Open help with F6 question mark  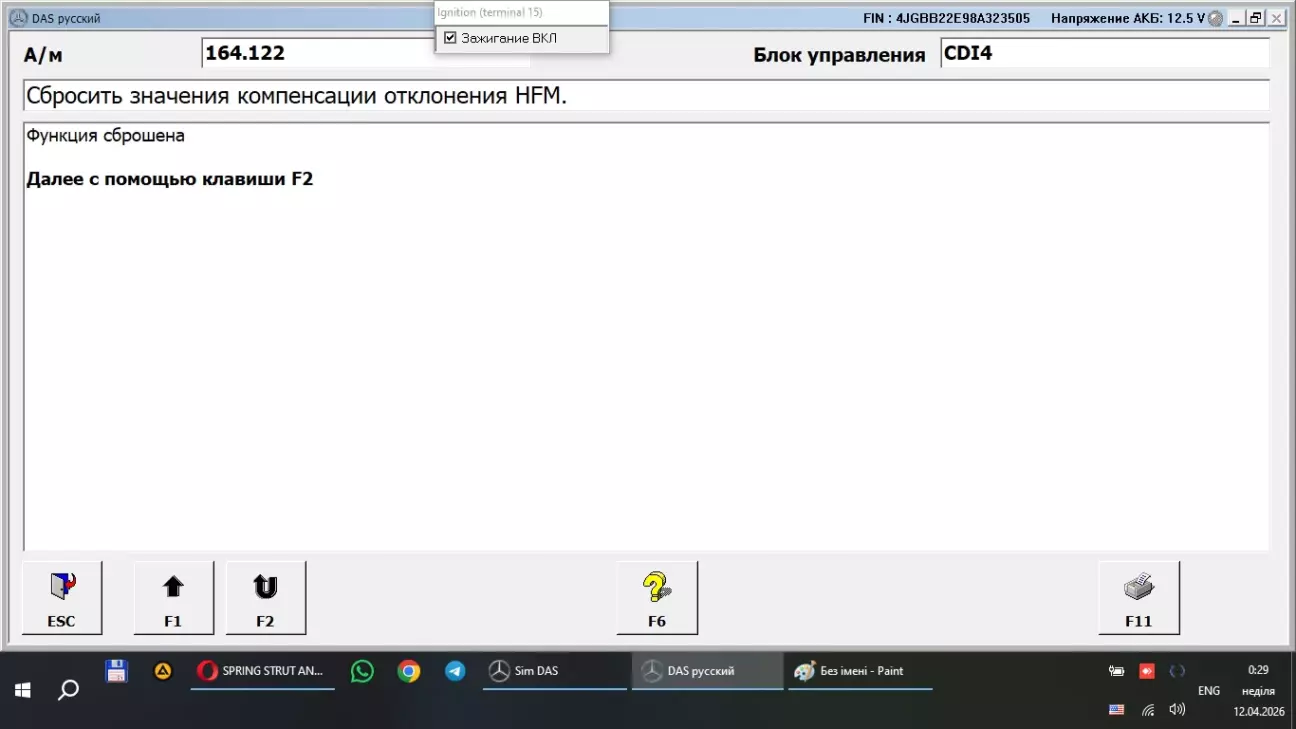656,598
